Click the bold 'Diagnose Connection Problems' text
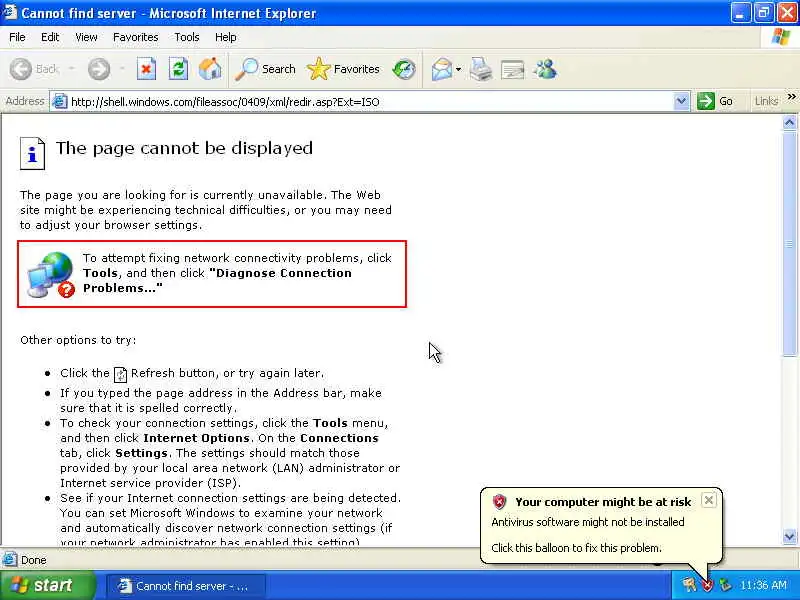The width and height of the screenshot is (800, 600). [x=217, y=281]
